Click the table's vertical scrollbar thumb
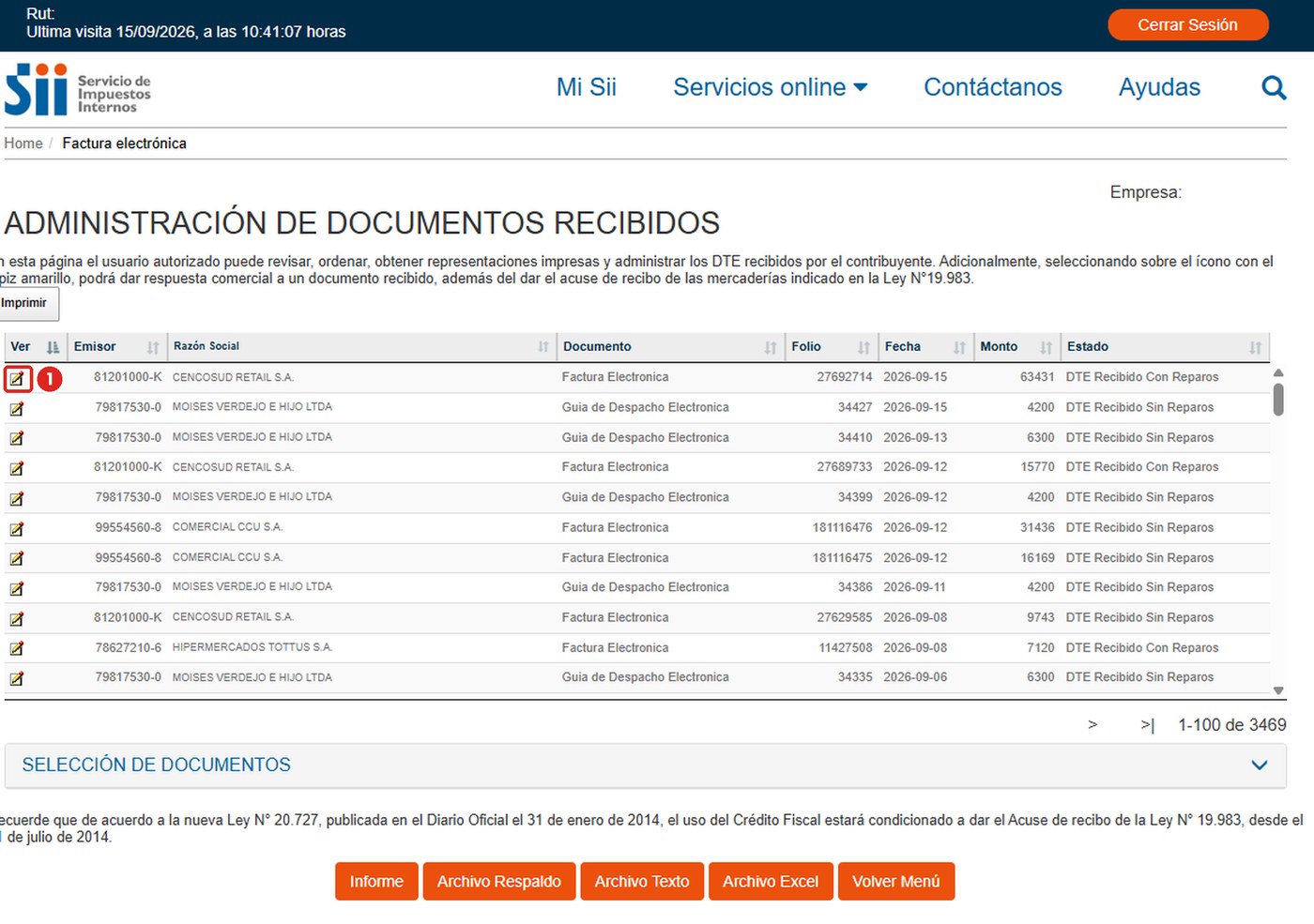 click(1278, 399)
